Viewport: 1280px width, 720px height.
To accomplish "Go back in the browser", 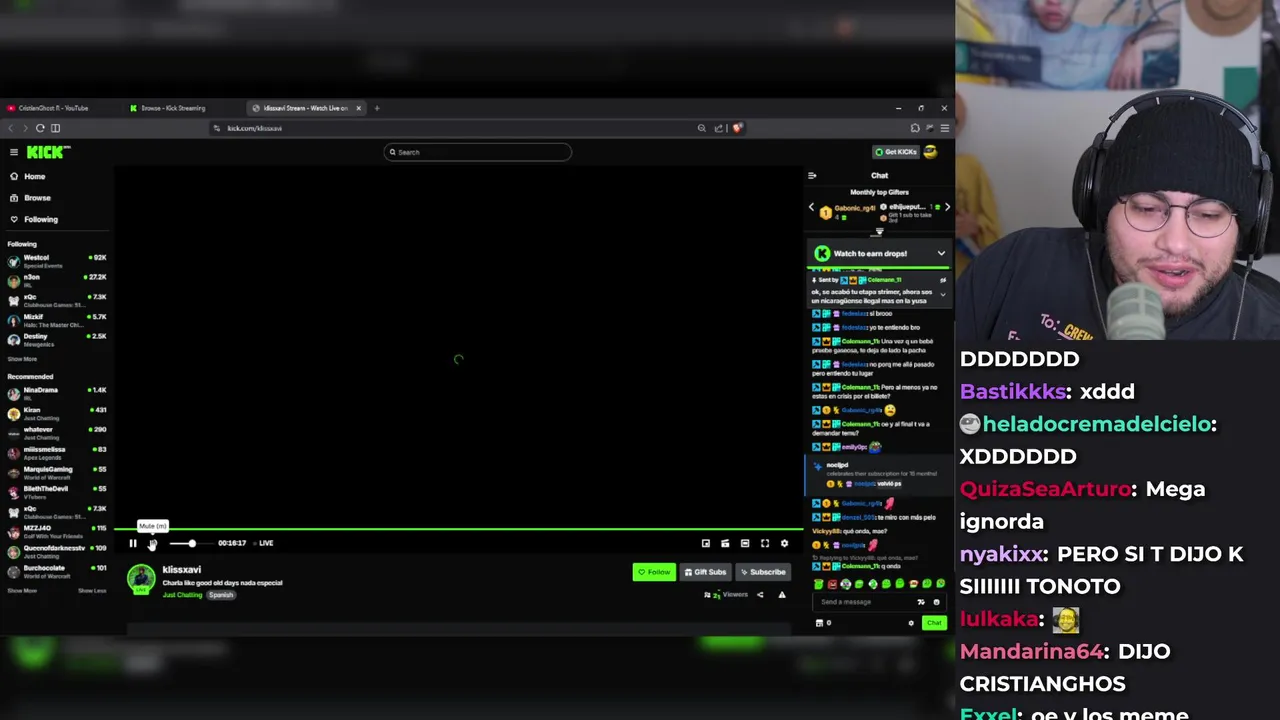I will [11, 128].
